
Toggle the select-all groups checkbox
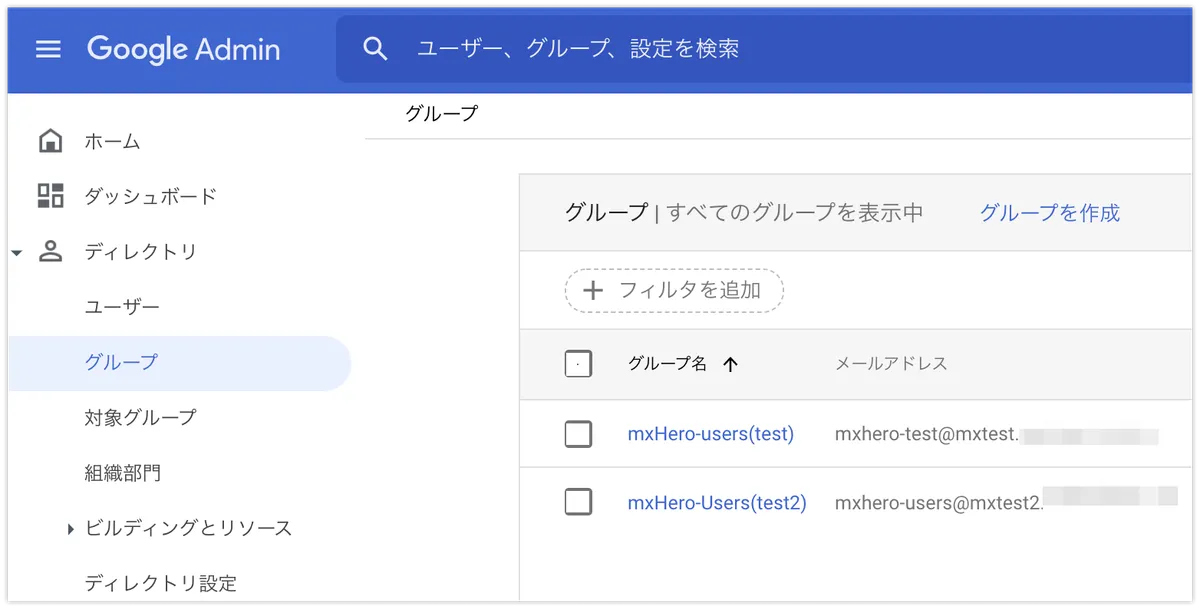click(x=578, y=364)
